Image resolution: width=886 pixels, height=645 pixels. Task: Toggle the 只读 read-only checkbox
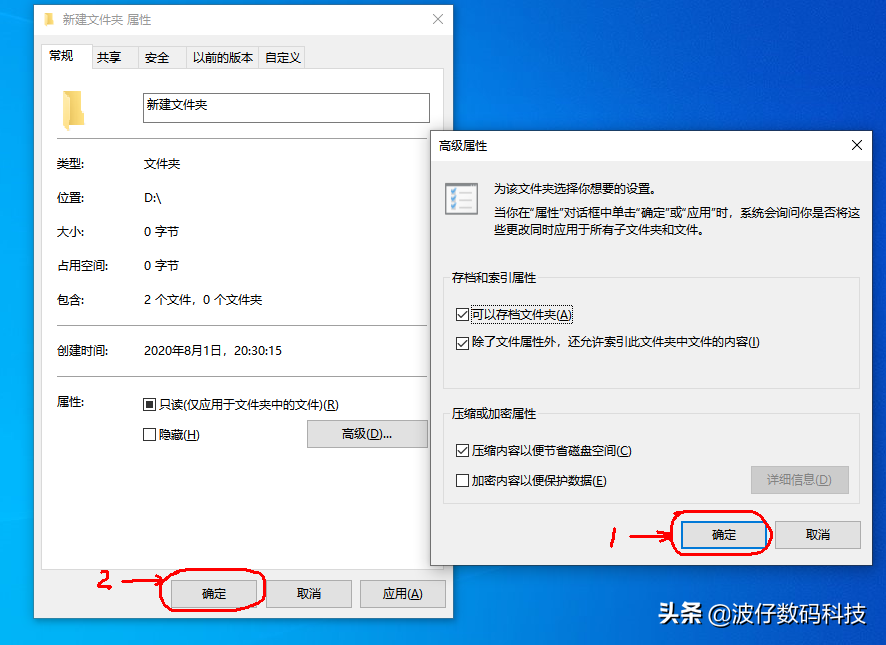pos(149,404)
